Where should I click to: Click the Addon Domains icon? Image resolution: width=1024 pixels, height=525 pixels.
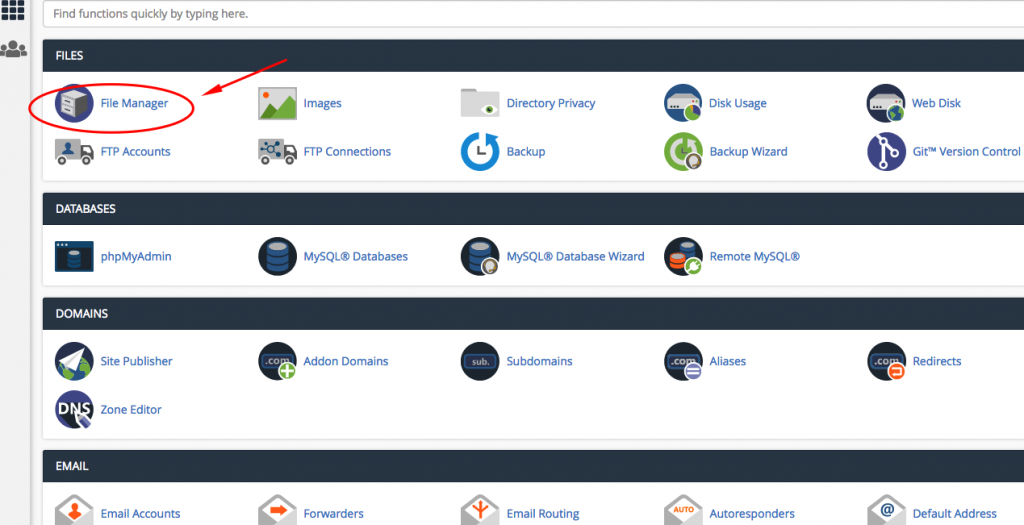click(x=278, y=361)
